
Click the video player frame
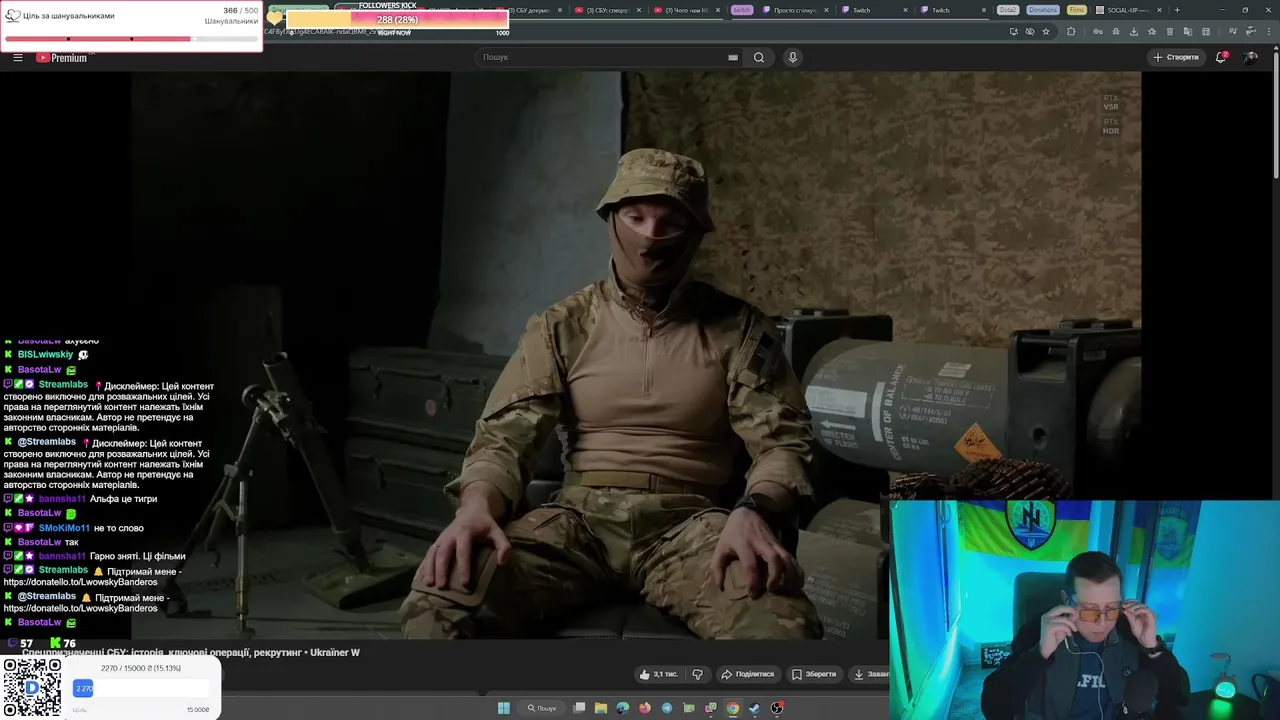[636, 355]
